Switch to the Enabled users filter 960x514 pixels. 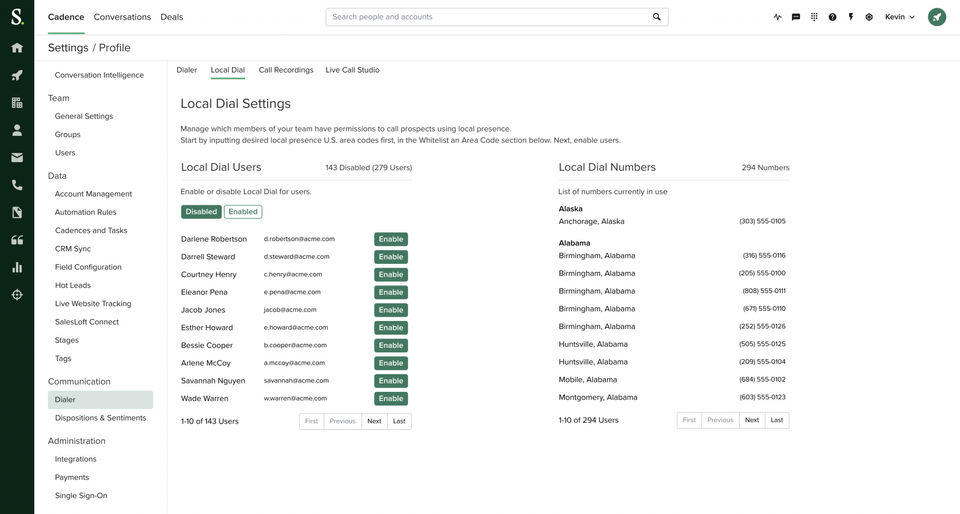tap(243, 212)
